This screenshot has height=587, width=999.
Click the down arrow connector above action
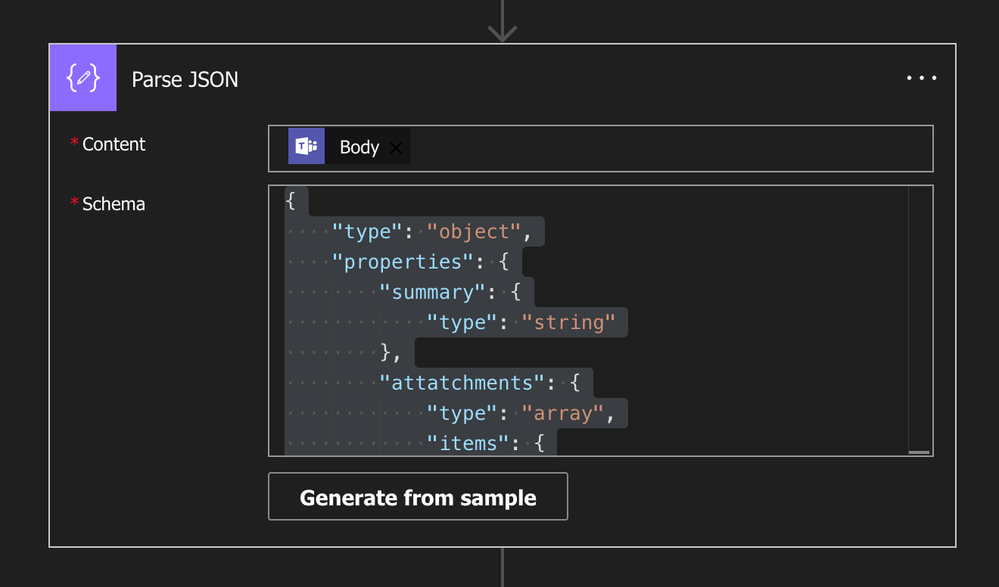502,21
